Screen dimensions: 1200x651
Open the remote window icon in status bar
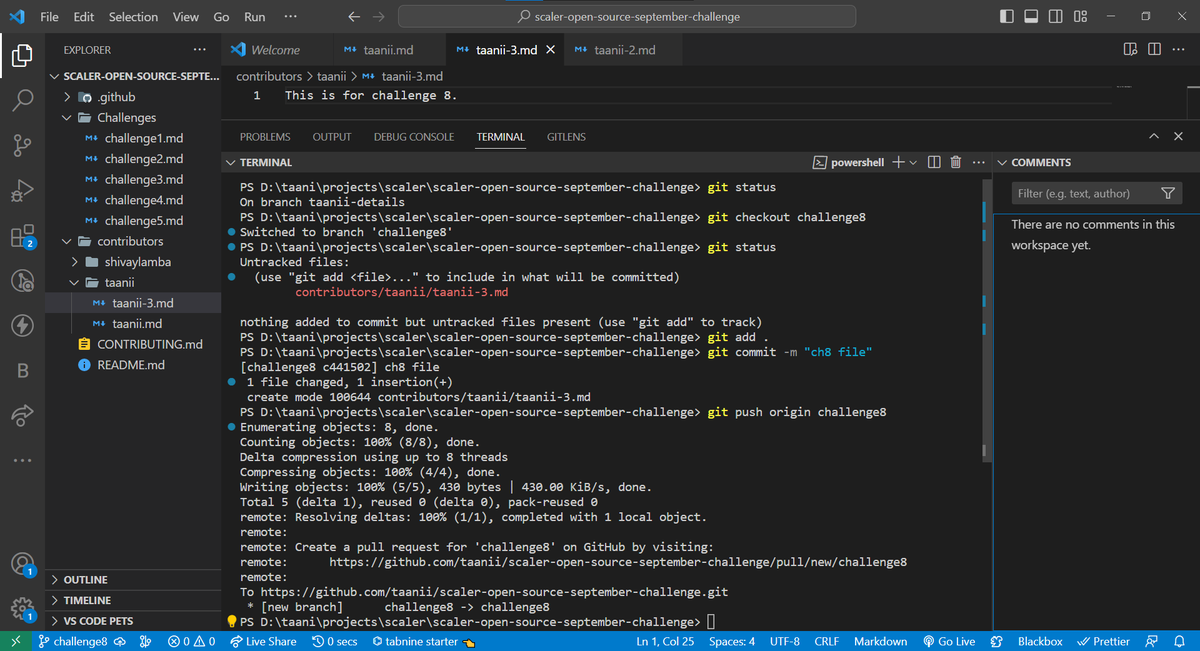tap(15, 641)
